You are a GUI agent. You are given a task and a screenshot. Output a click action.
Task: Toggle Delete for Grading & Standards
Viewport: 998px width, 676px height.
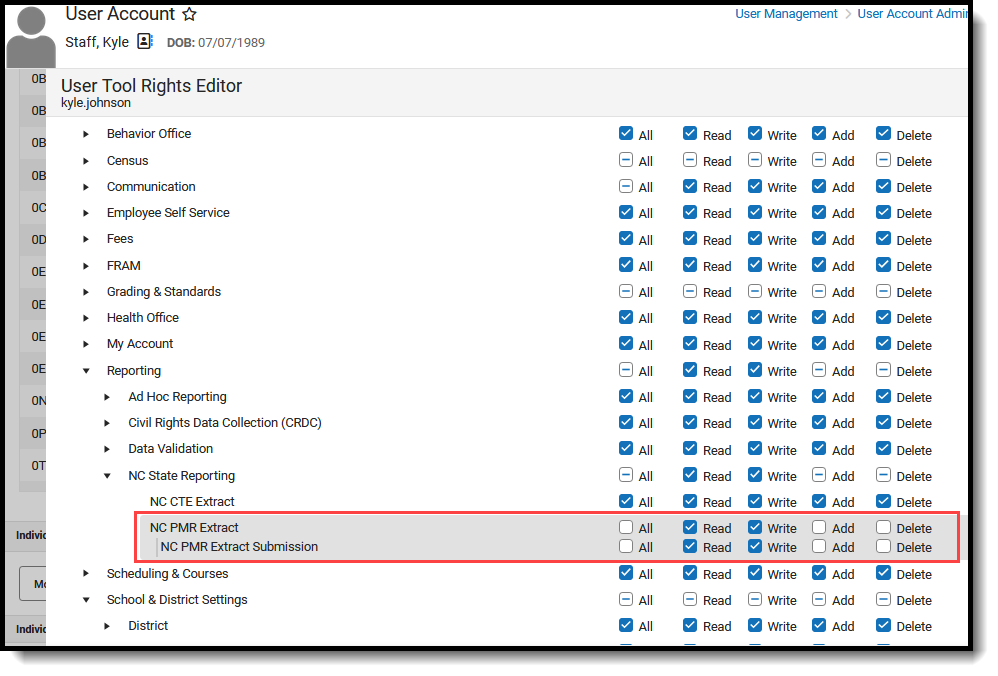coord(883,291)
